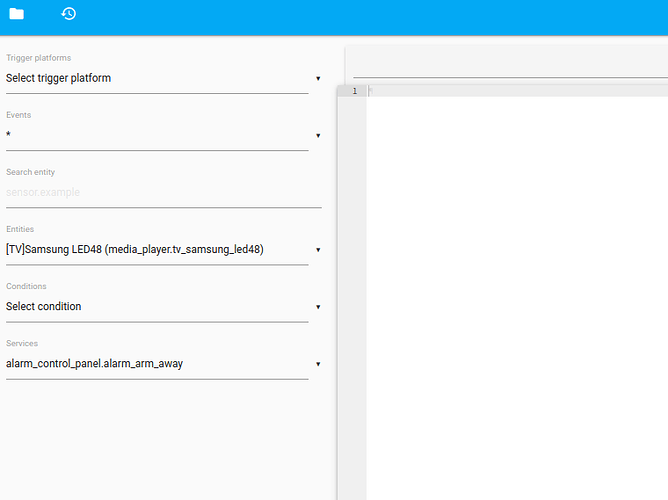This screenshot has width=668, height=500.
Task: Open the file browser folder icon
Action: 17,14
